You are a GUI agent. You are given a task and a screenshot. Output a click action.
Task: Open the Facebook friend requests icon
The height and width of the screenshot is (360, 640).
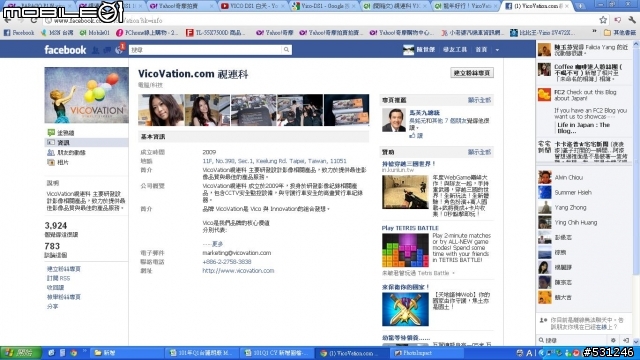point(96,50)
